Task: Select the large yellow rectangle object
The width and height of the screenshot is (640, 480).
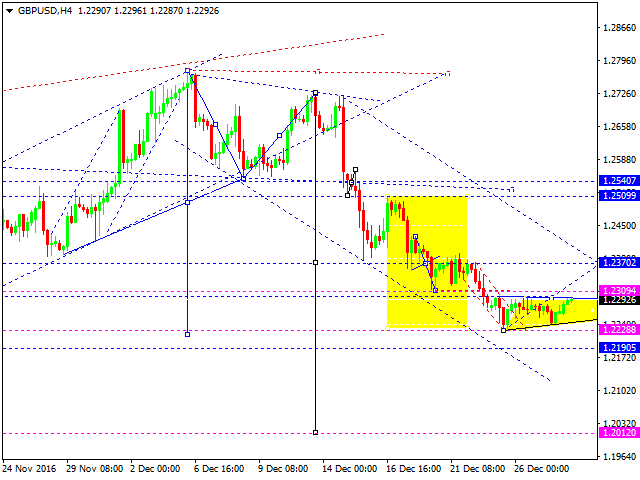Action: point(427,262)
